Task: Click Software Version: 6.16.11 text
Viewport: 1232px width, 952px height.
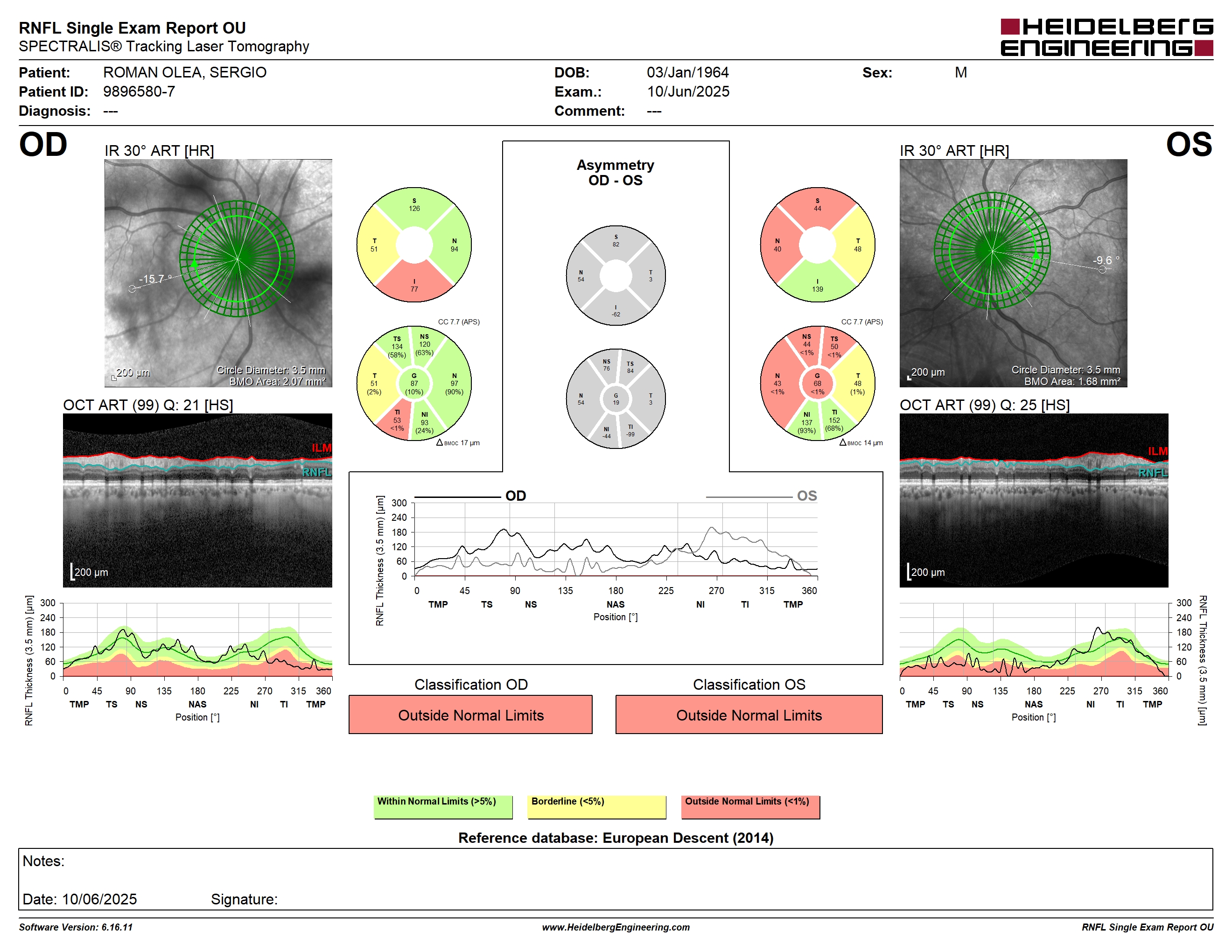Action: tap(76, 927)
